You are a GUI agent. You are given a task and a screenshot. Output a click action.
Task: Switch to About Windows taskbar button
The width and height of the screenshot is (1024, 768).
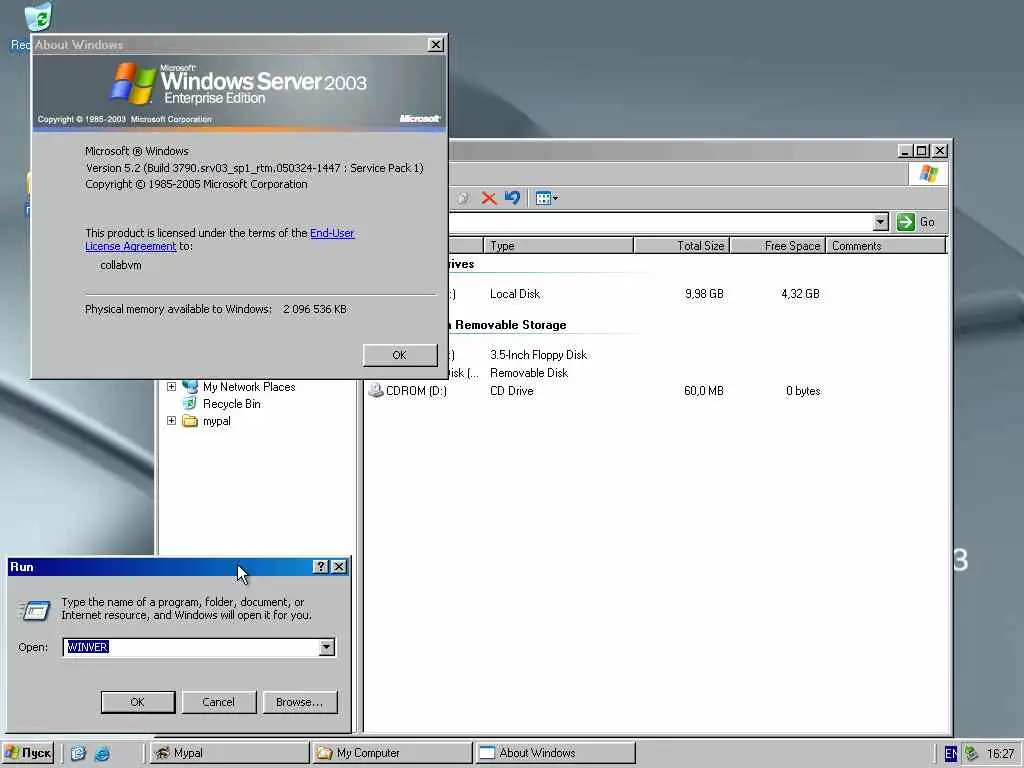[555, 753]
